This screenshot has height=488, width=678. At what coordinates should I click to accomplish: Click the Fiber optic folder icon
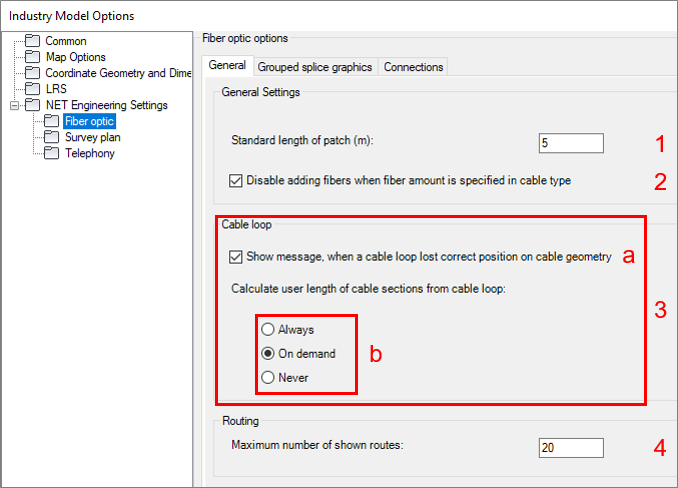point(51,121)
